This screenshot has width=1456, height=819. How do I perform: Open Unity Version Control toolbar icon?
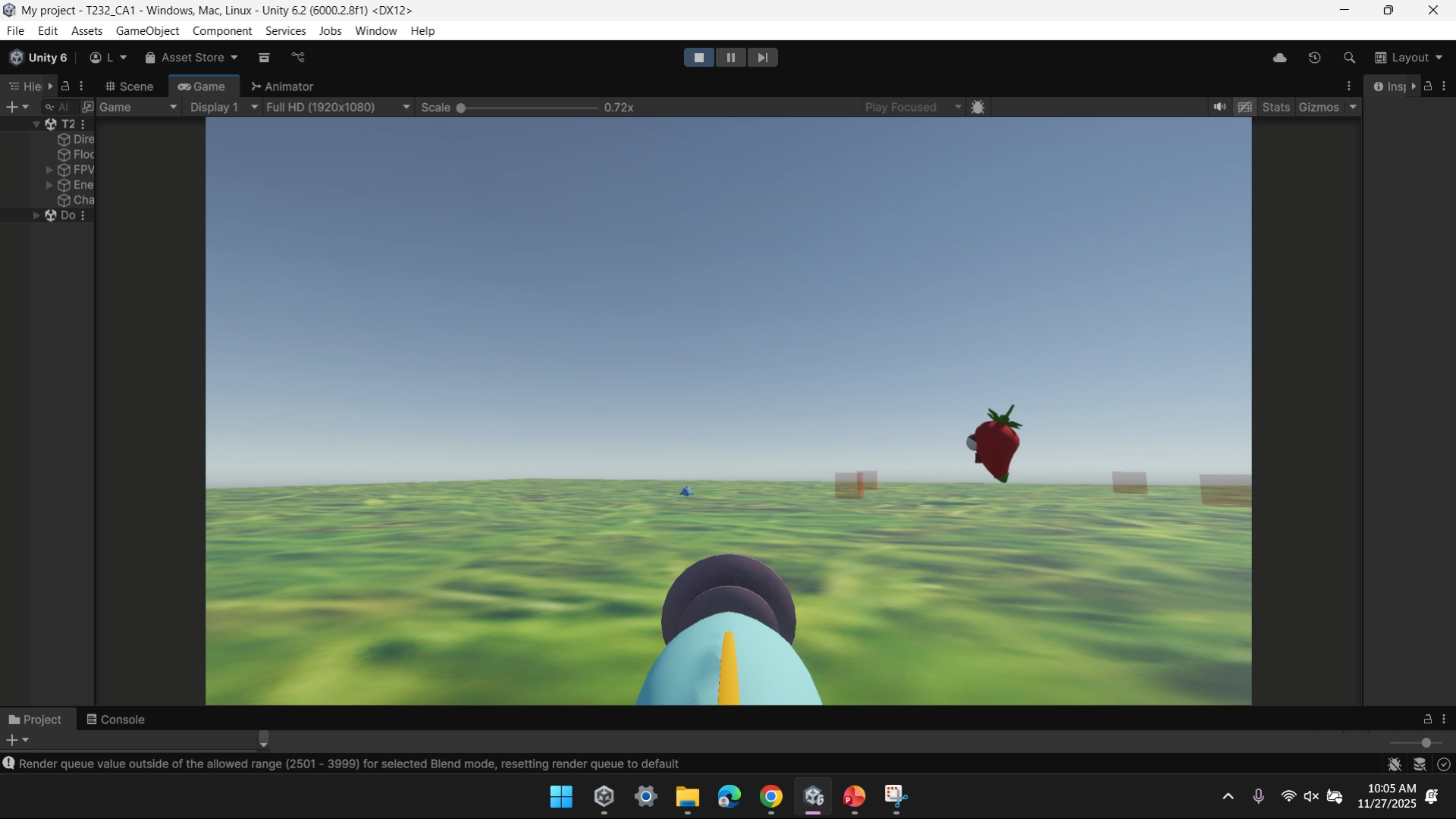coord(298,58)
